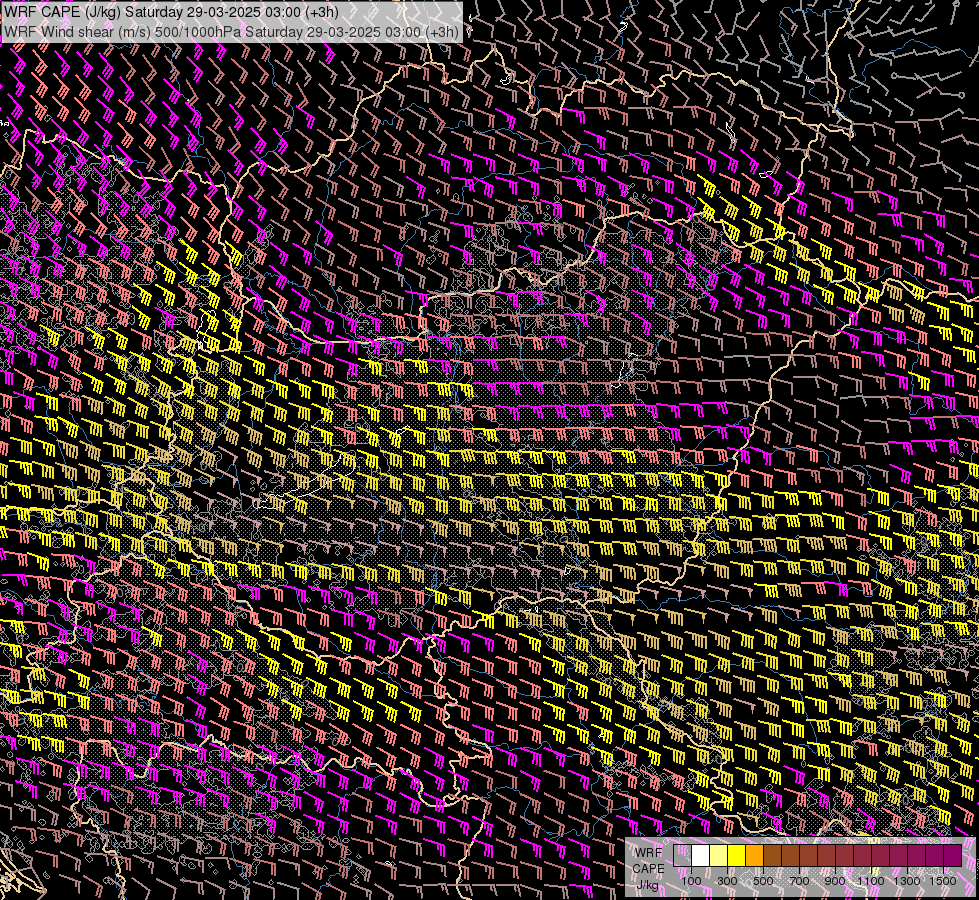Click the bright yellow CAPE legend swatch

[x=737, y=855]
